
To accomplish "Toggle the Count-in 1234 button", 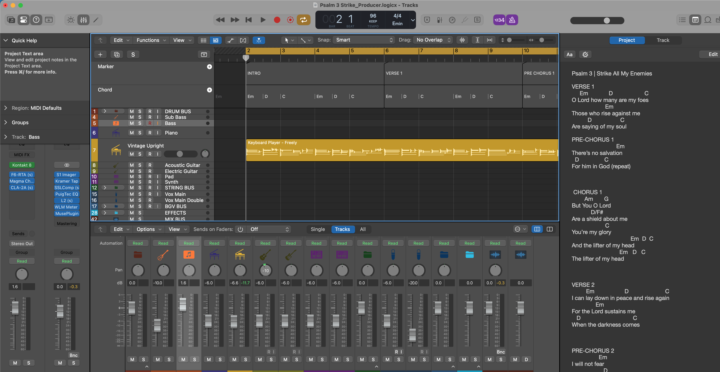I will pos(500,20).
